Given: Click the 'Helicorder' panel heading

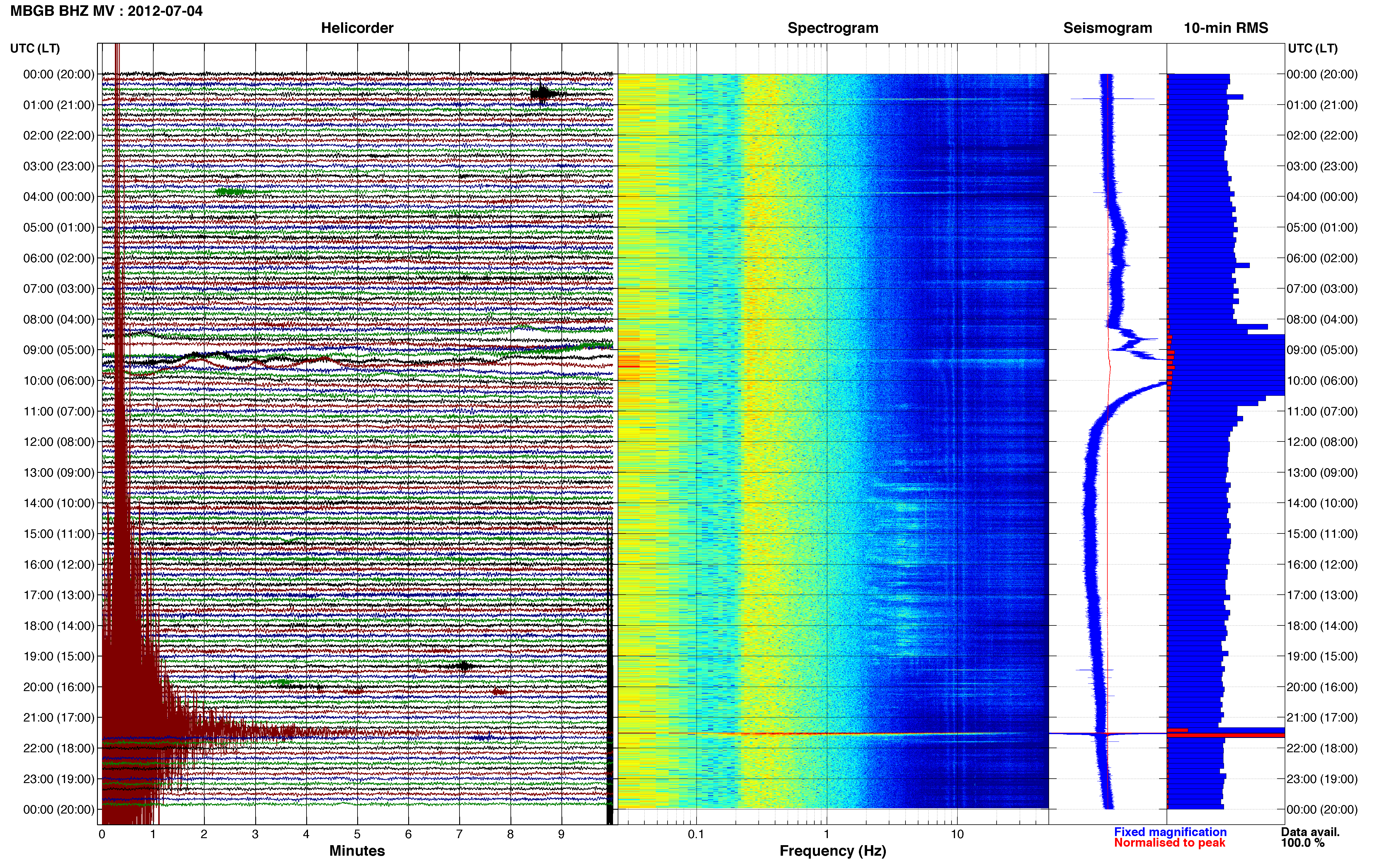Looking at the screenshot, I should tap(357, 28).
